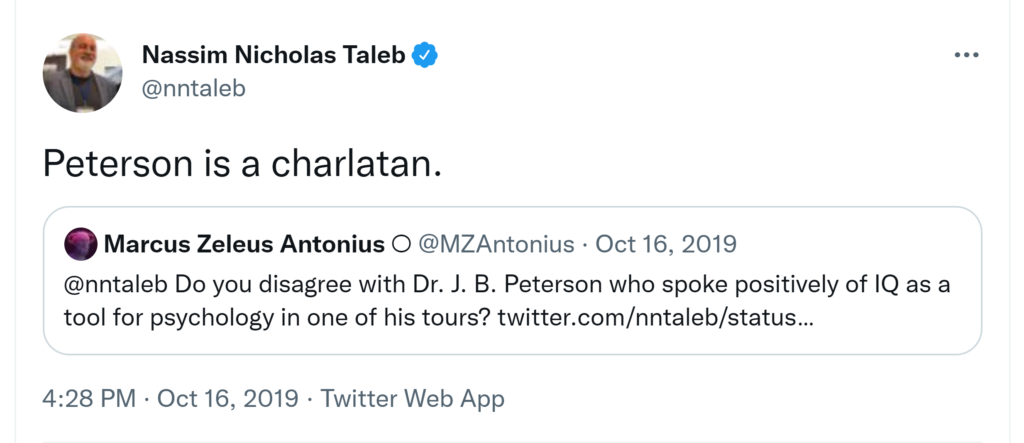Open the Marcus Zeleus Antonius profile name

point(244,244)
